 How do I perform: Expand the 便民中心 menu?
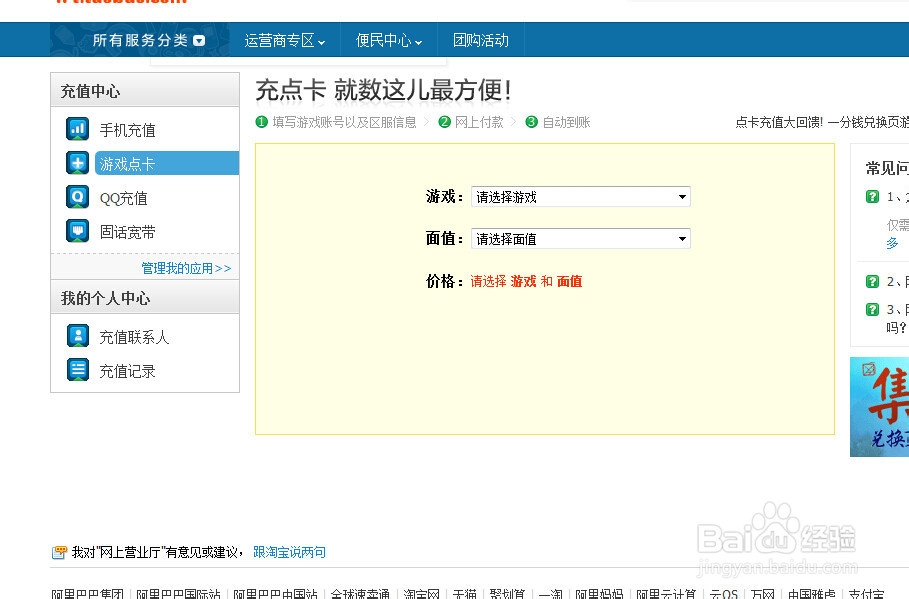click(x=388, y=40)
